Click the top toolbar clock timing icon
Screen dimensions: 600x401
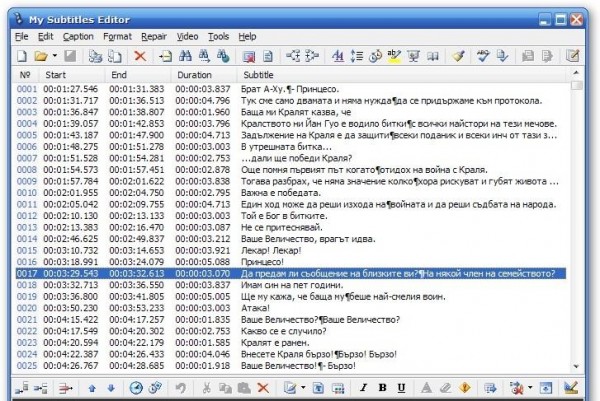[x=375, y=56]
